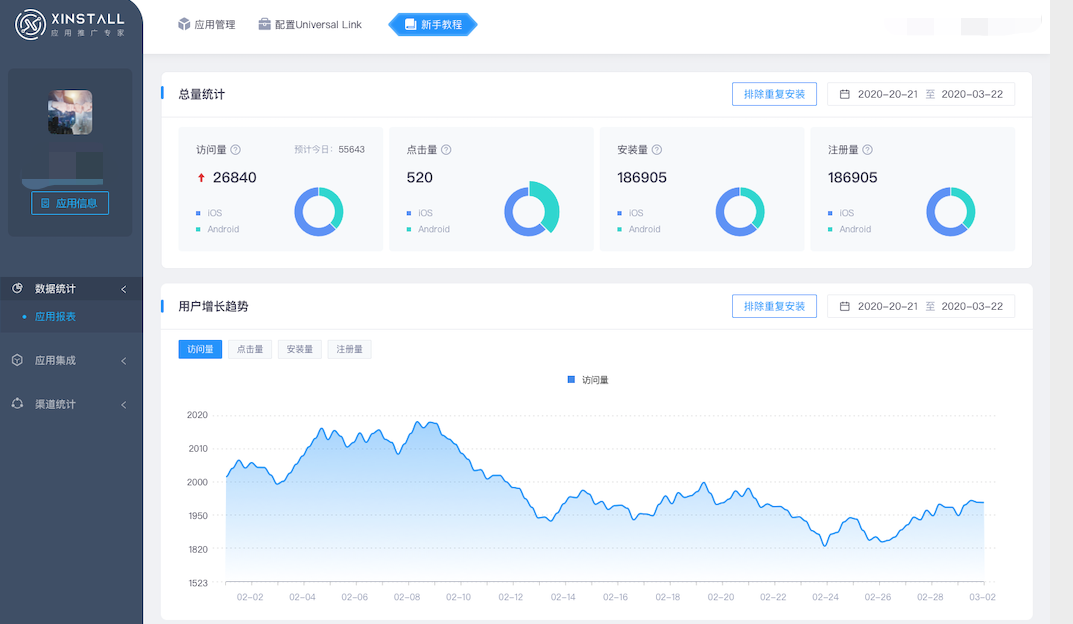Viewport: 1073px width, 624px height.
Task: Click the 排除重复安装 button in 总量统计
Action: (x=774, y=93)
